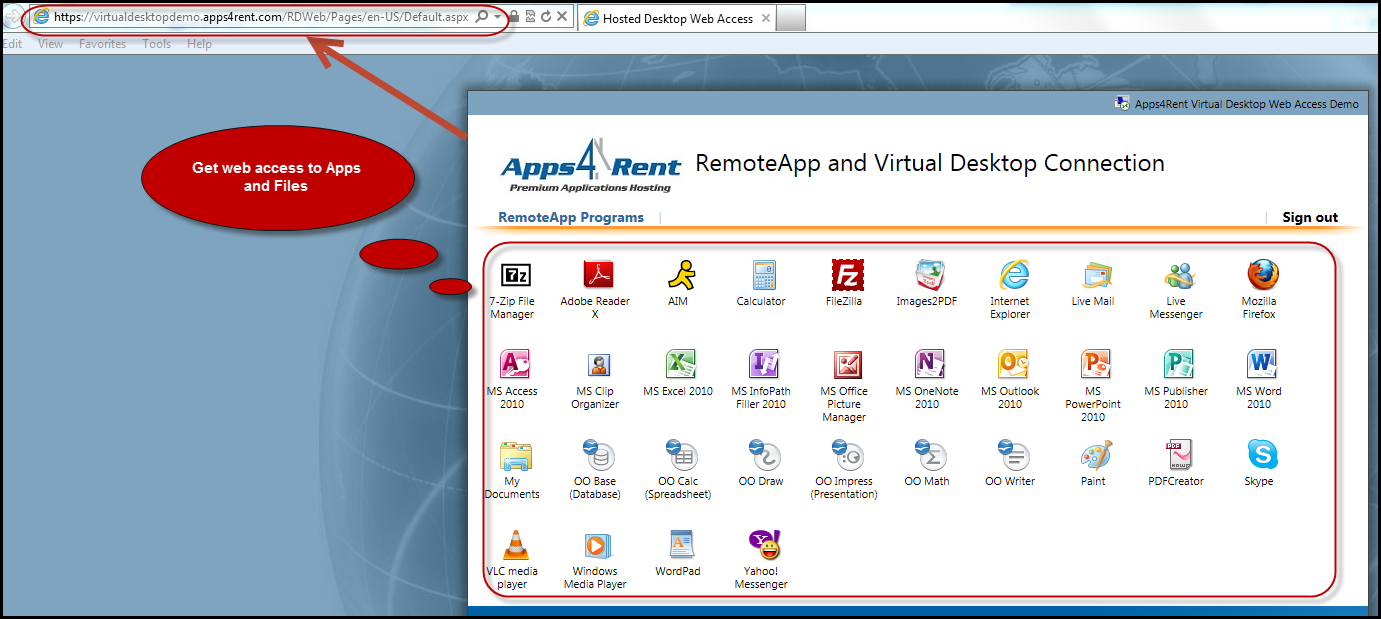Launch OO Writer icon
Image resolution: width=1381 pixels, height=619 pixels.
1012,455
